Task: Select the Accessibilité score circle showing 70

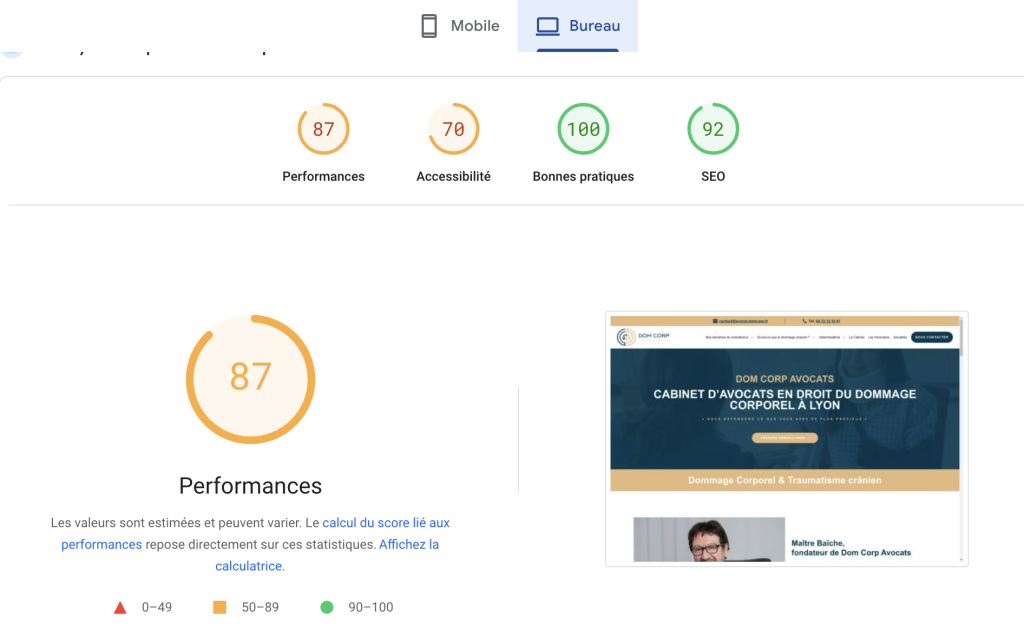Action: (x=453, y=129)
